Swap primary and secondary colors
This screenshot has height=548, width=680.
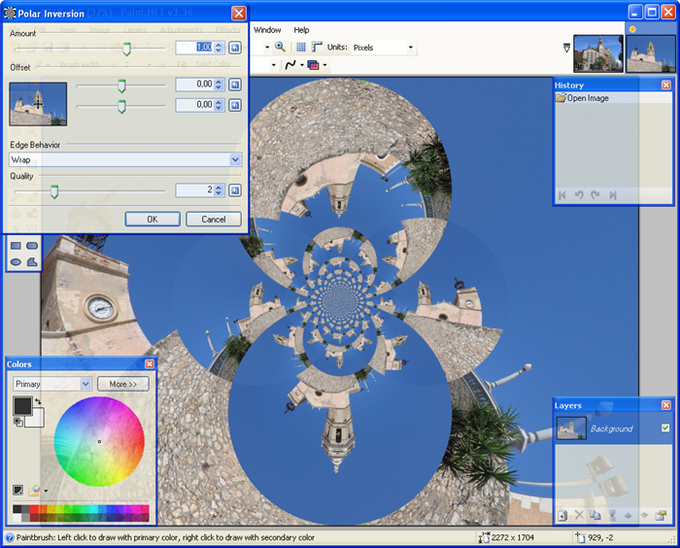[38, 401]
